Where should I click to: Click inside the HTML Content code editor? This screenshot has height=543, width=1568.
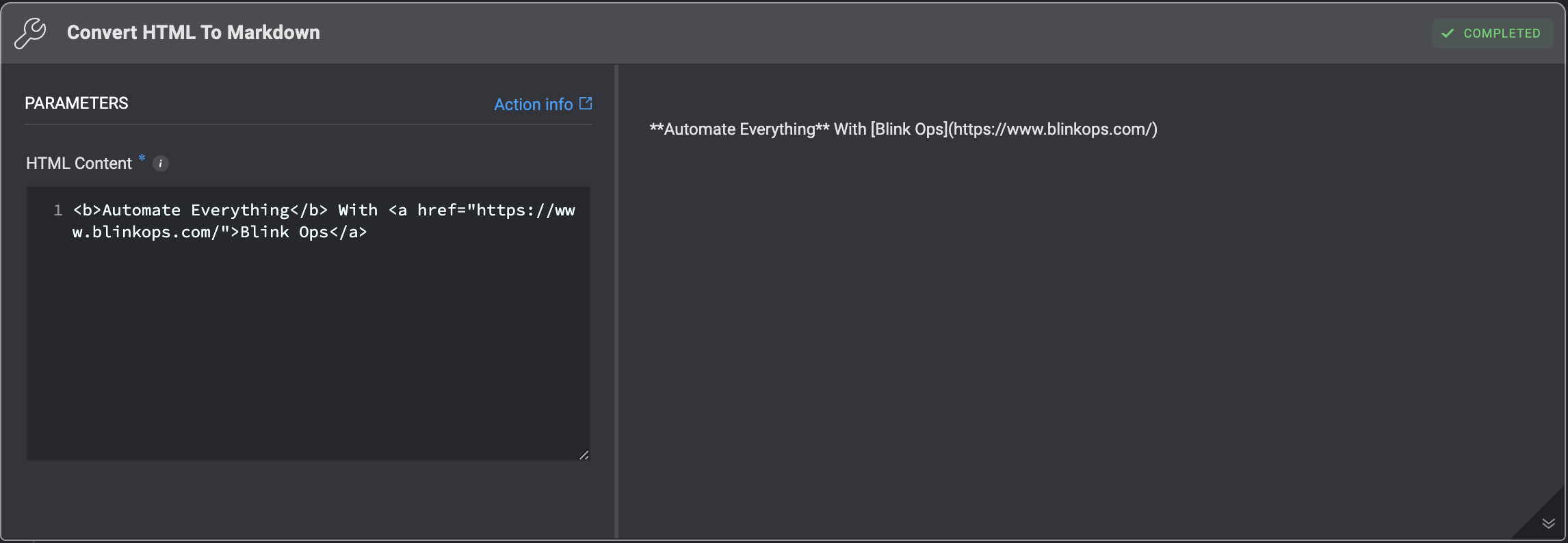[309, 323]
